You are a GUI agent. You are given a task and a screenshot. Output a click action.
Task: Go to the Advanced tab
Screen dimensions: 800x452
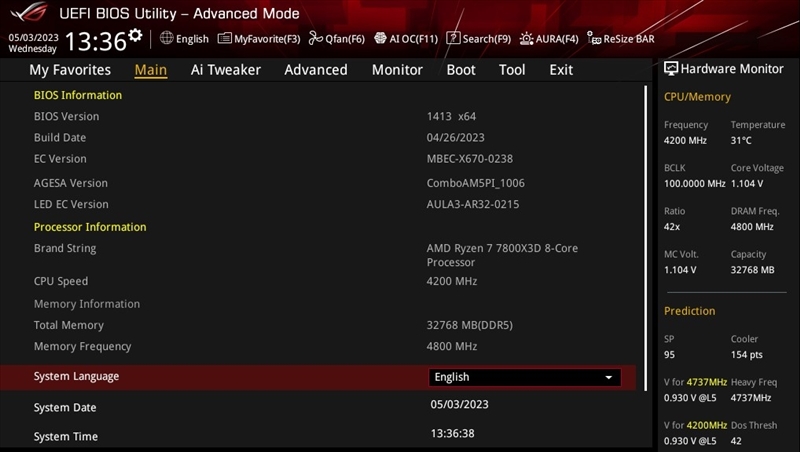coord(316,70)
